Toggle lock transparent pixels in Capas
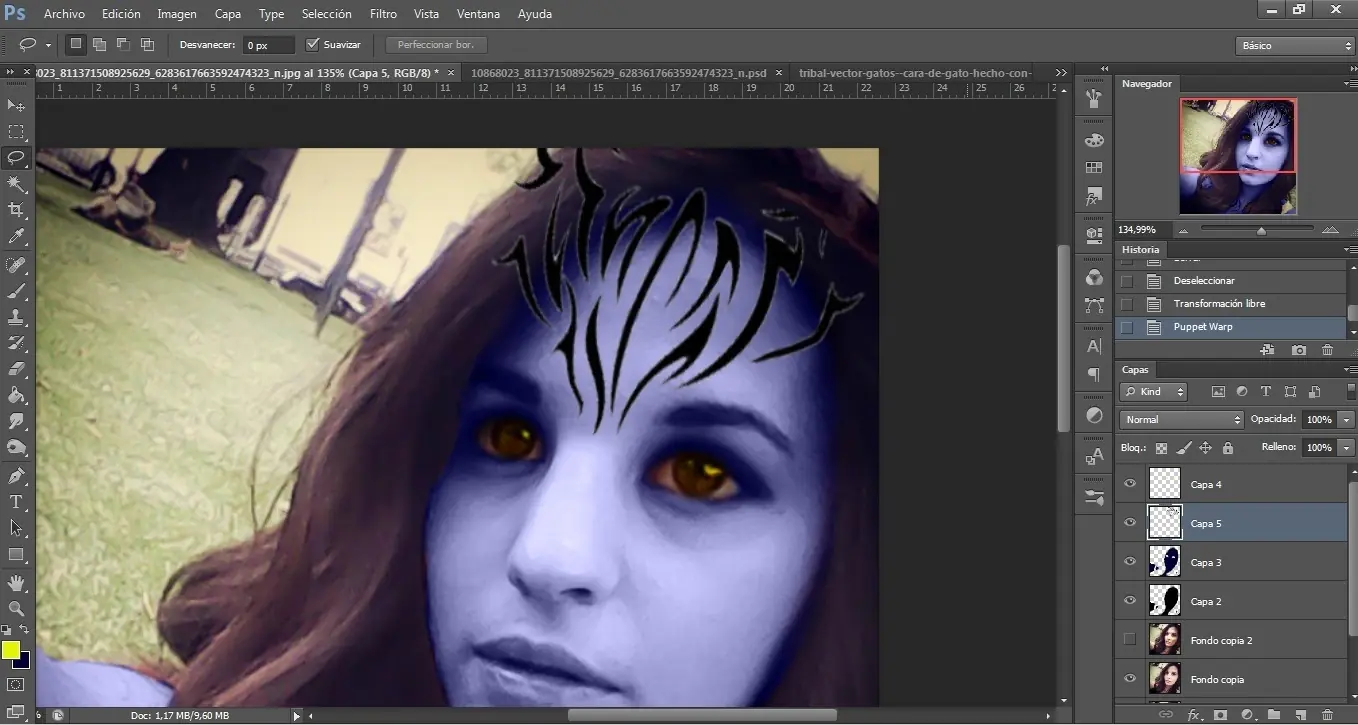 (1161, 448)
